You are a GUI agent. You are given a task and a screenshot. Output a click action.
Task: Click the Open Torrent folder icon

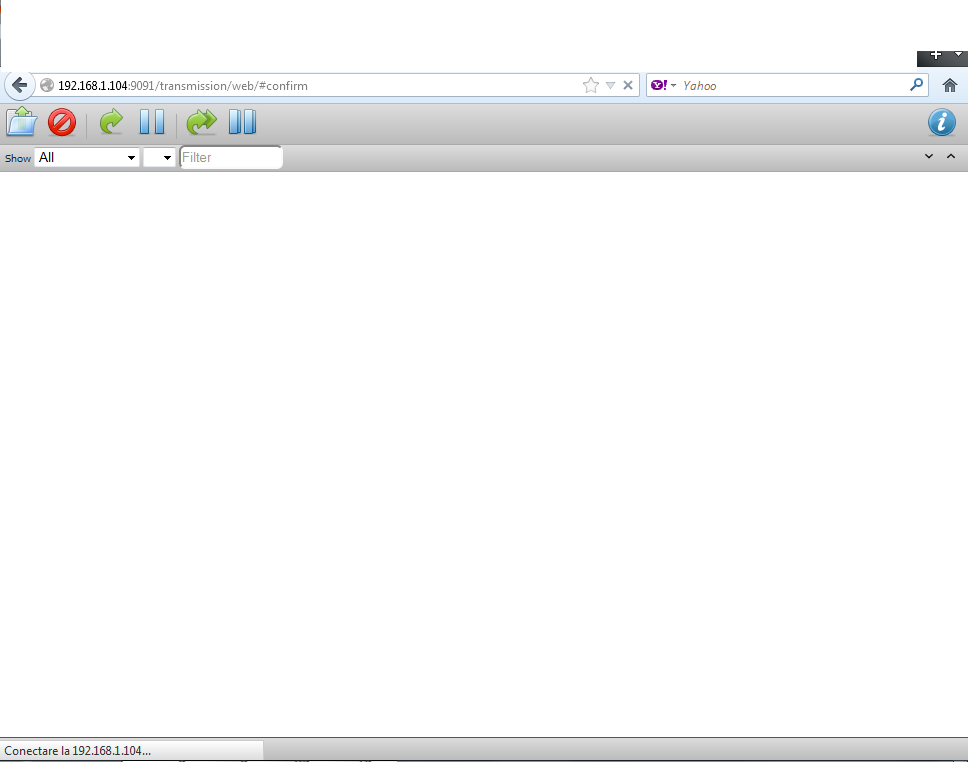21,122
